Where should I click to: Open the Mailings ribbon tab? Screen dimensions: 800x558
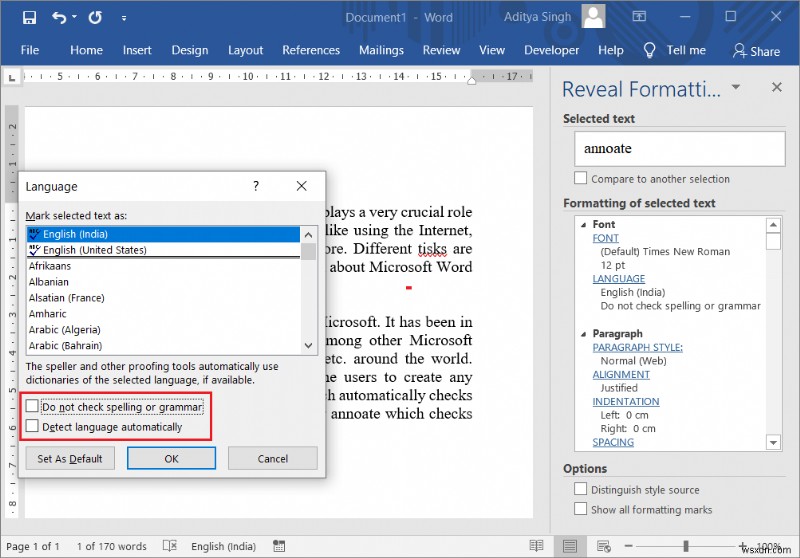click(381, 50)
